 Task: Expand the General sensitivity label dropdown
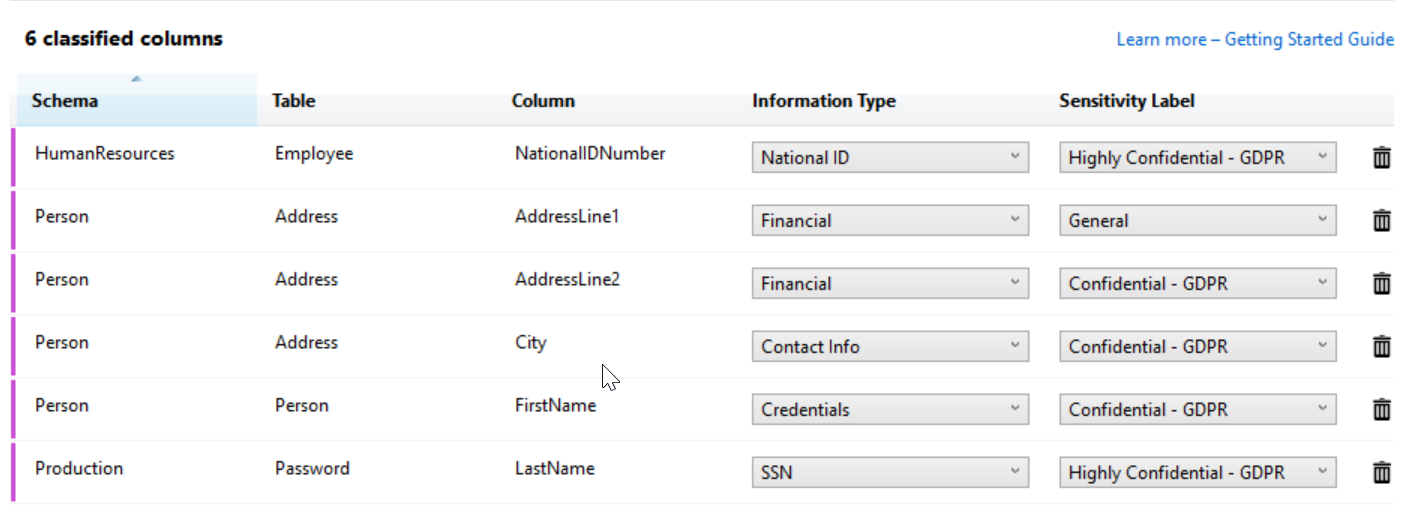[1198, 220]
